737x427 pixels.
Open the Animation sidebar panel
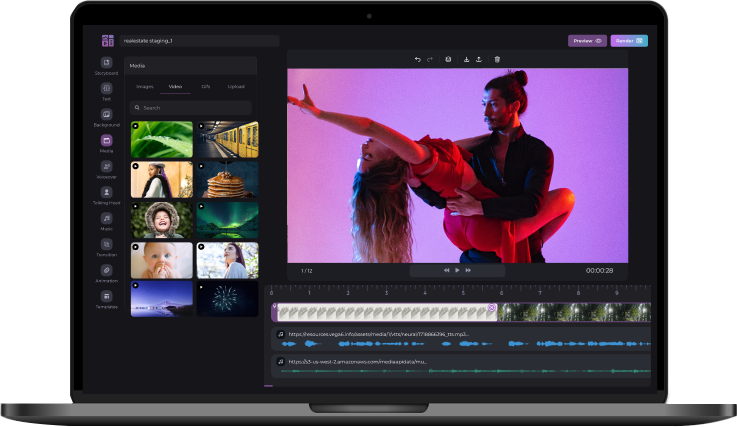point(106,270)
